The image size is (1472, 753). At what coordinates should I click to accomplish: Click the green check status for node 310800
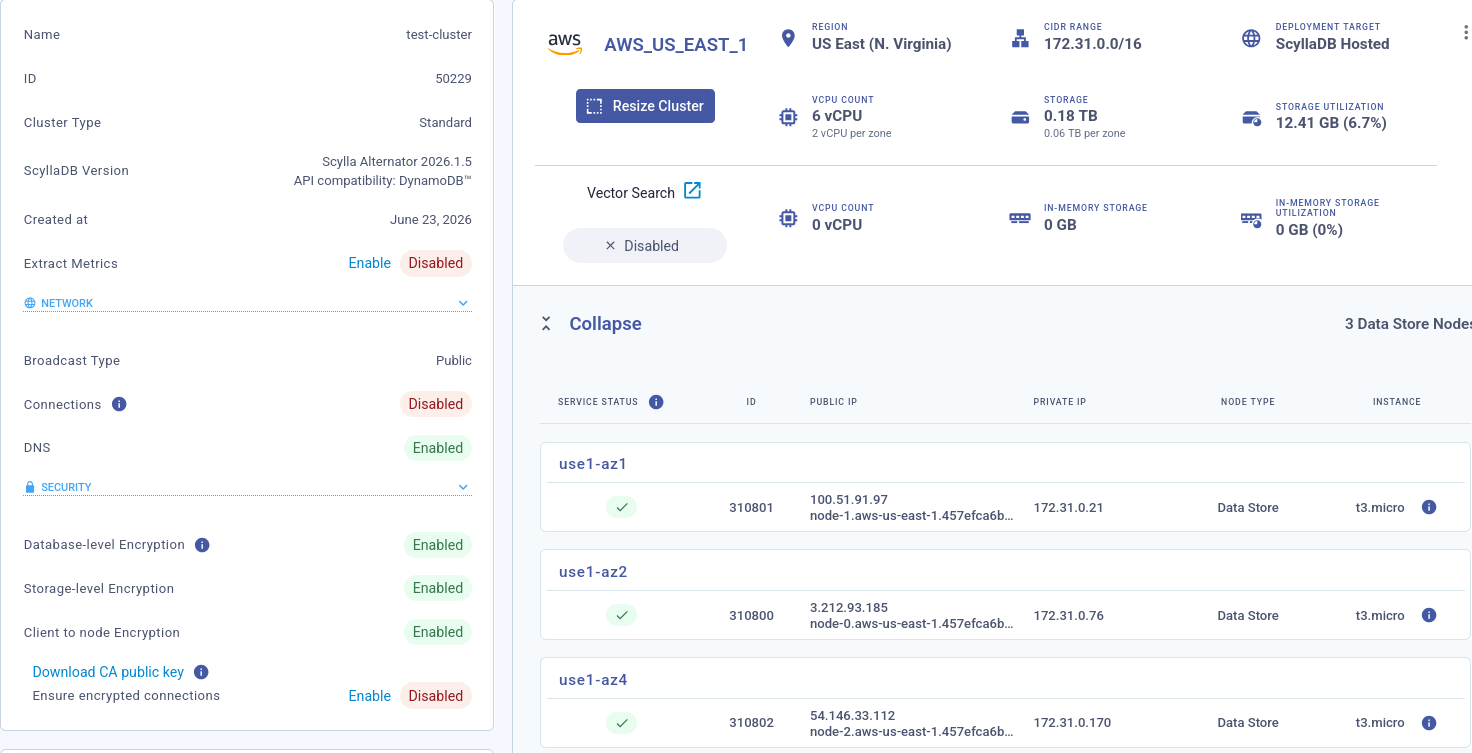point(622,615)
